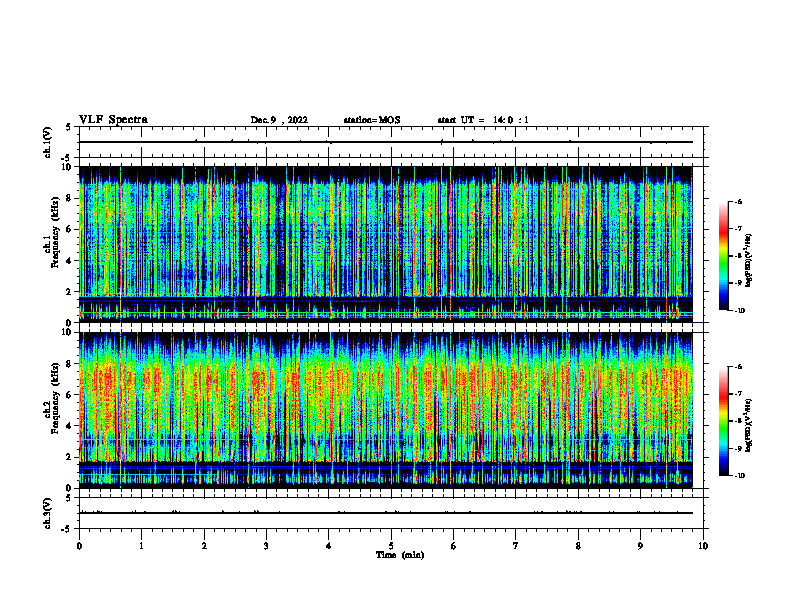Image resolution: width=792 pixels, height=612 pixels.
Task: Click time axis tick label "10"
Action: click(x=703, y=546)
